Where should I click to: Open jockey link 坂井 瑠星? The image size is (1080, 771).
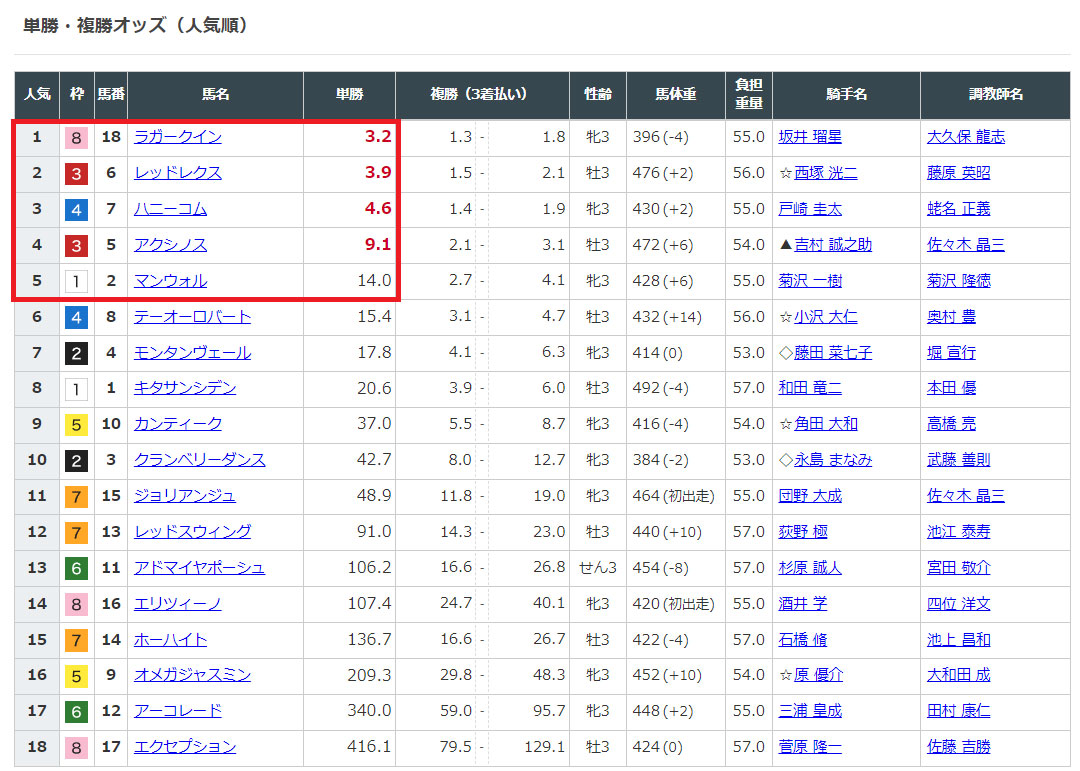(810, 137)
